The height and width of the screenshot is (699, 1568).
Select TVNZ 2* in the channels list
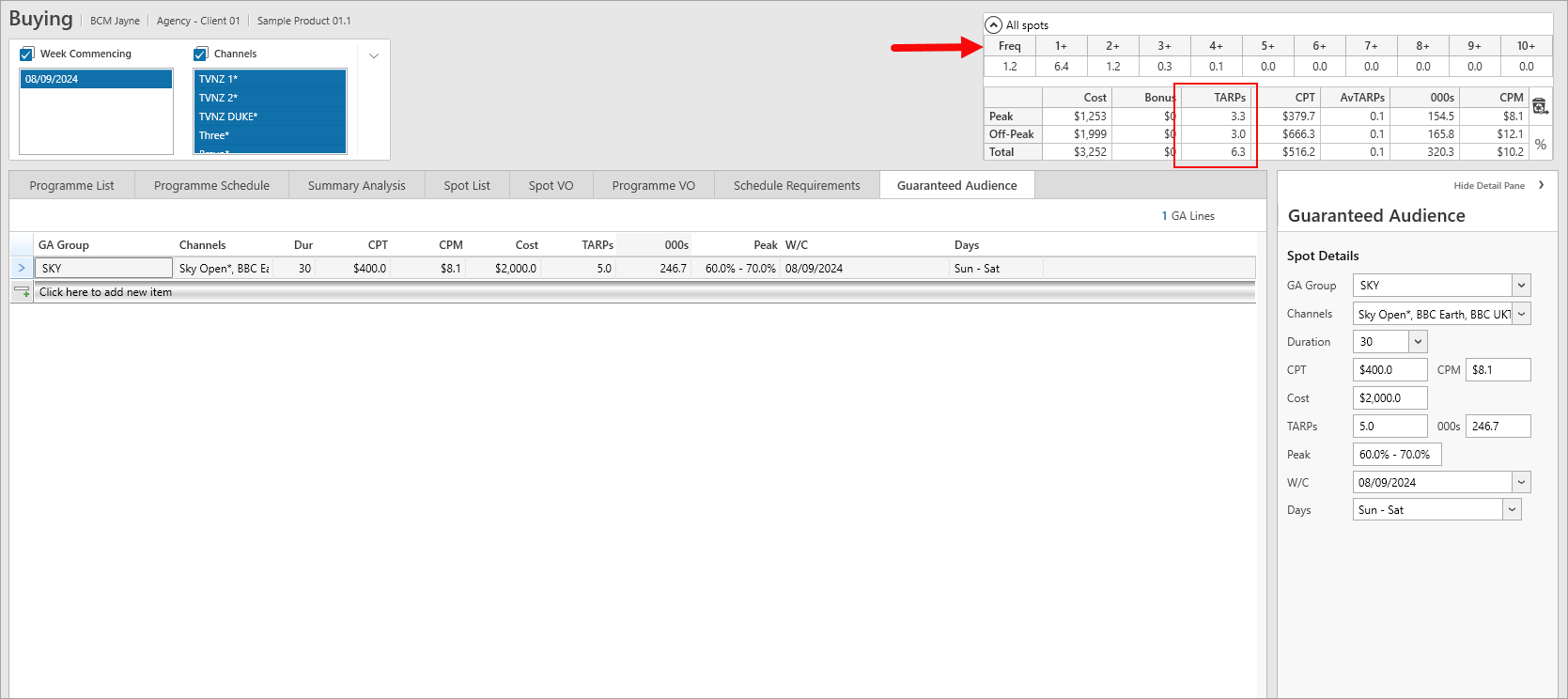[270, 98]
